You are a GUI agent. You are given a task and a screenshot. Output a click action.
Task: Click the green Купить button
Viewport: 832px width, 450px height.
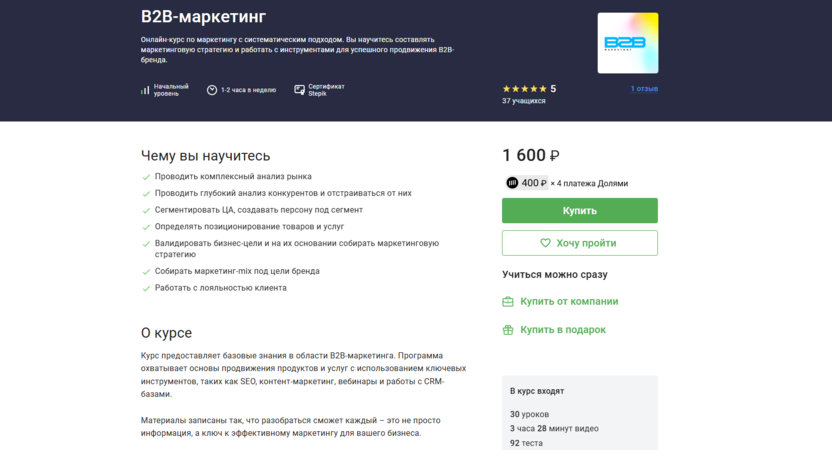(x=579, y=210)
